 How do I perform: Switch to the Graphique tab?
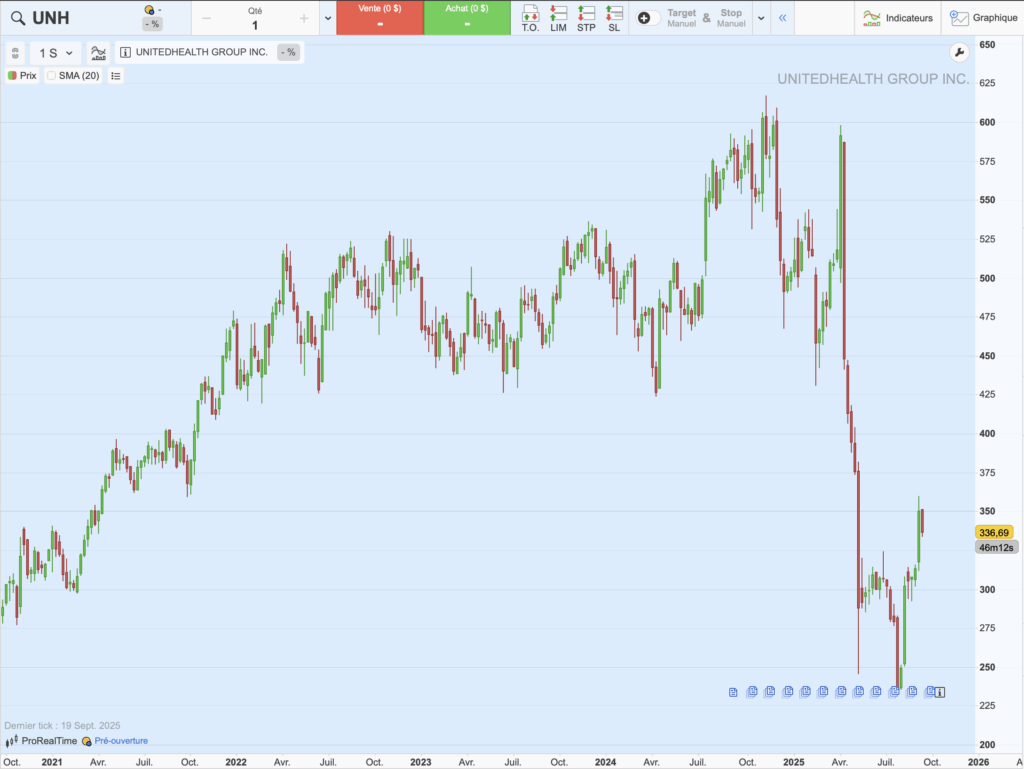tap(992, 17)
